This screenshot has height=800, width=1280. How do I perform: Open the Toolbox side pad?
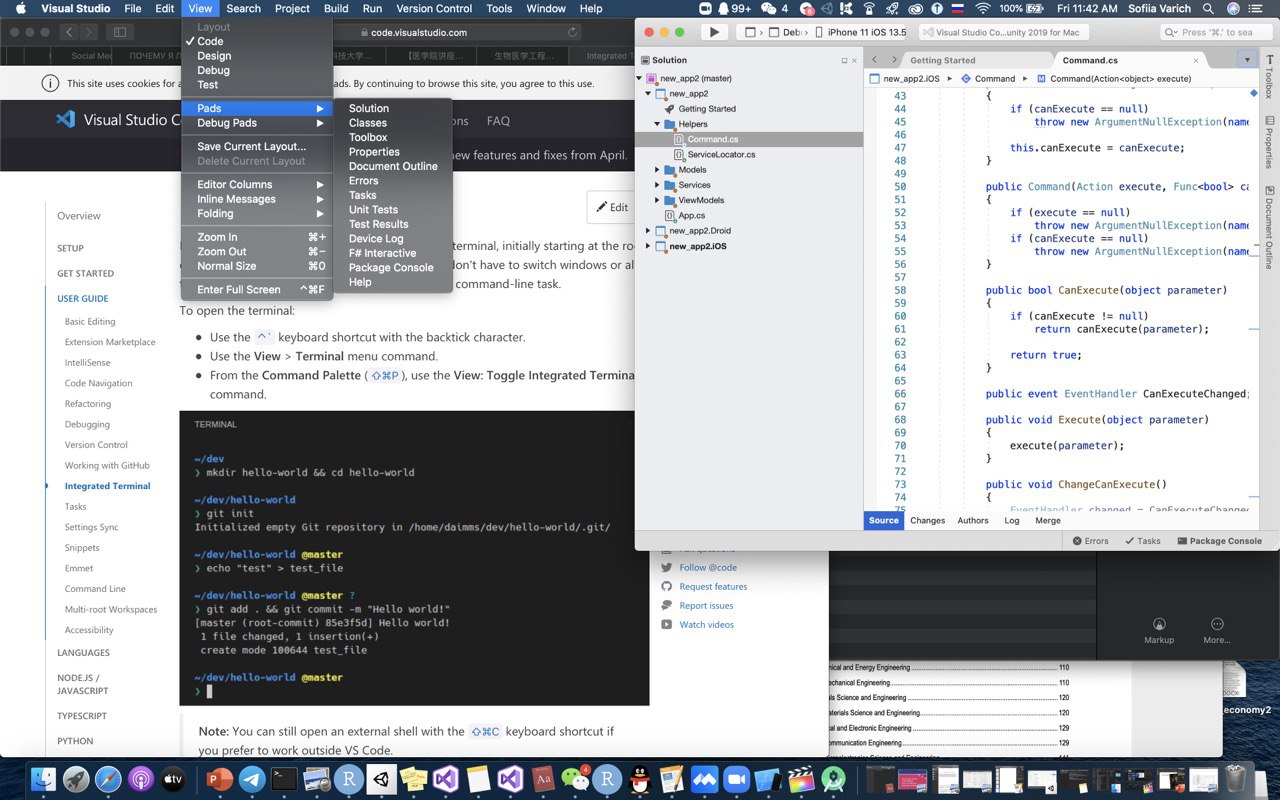click(1269, 77)
